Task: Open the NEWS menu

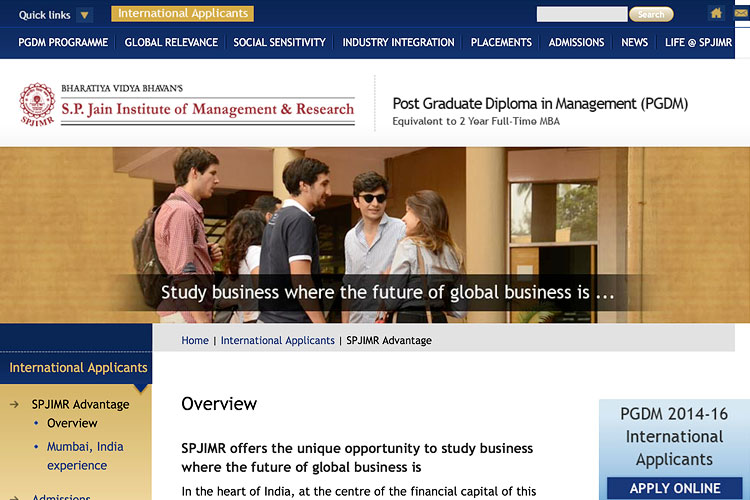Action: [634, 43]
